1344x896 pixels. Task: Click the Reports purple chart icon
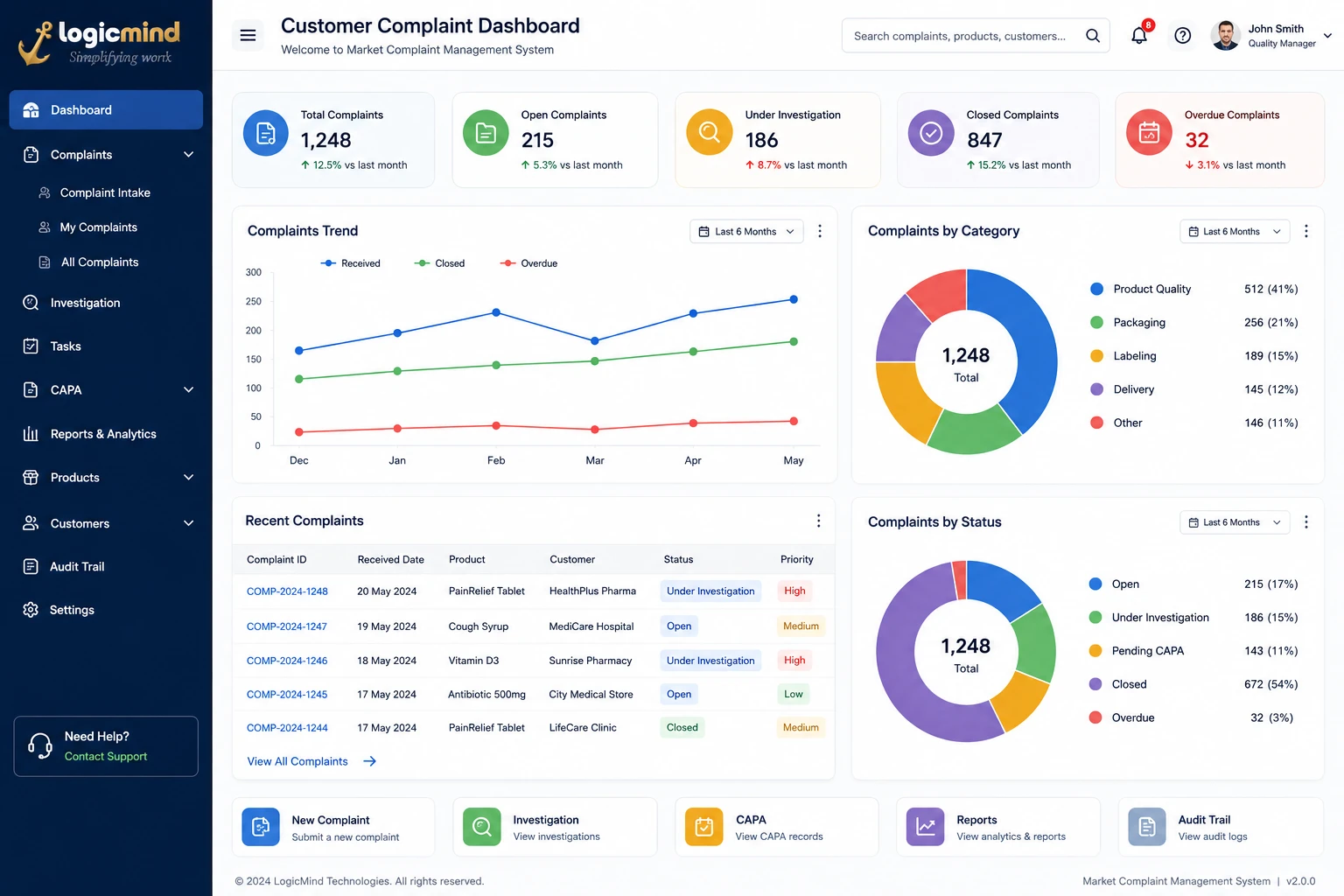pyautogui.click(x=925, y=827)
